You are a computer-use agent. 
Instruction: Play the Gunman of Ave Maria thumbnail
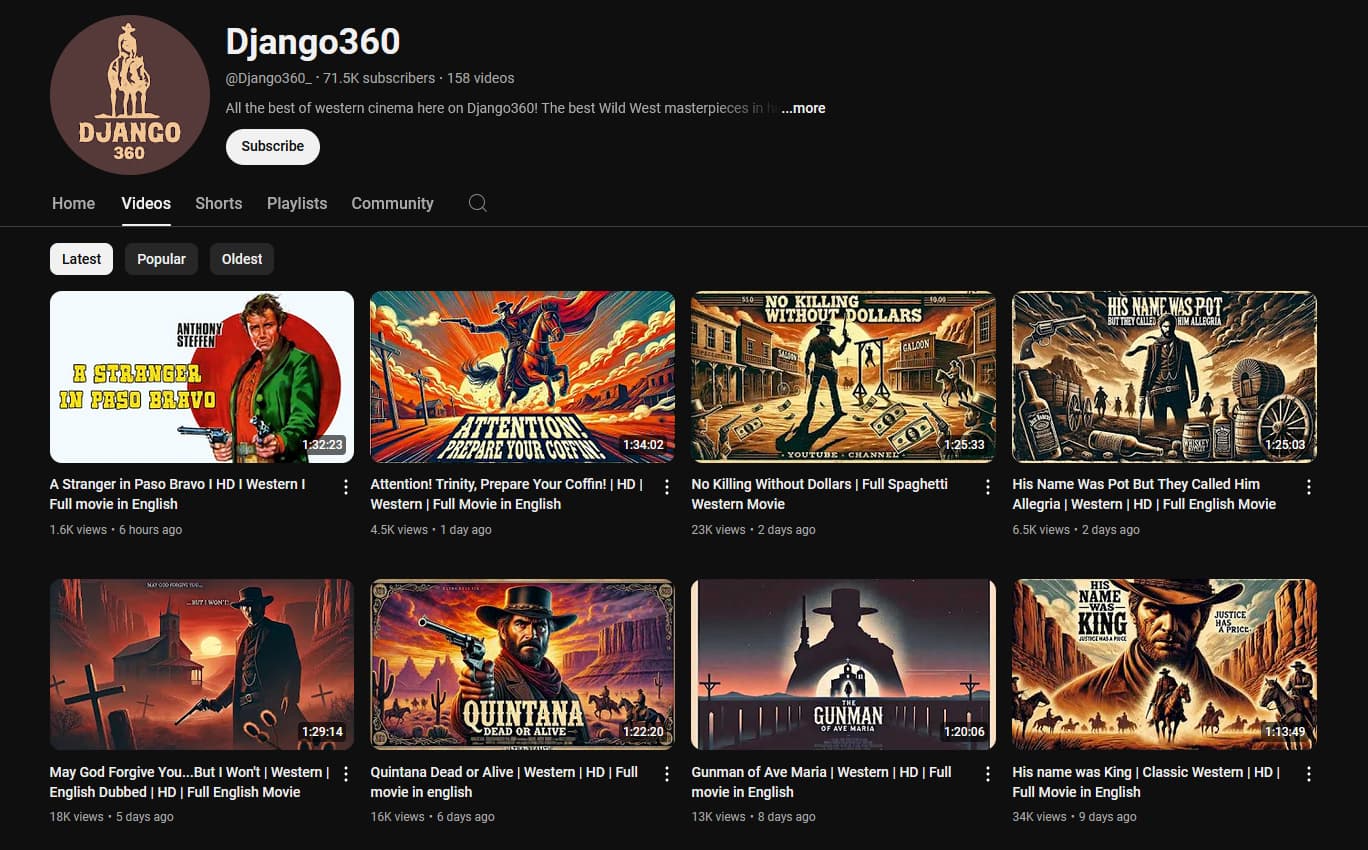pyautogui.click(x=843, y=664)
